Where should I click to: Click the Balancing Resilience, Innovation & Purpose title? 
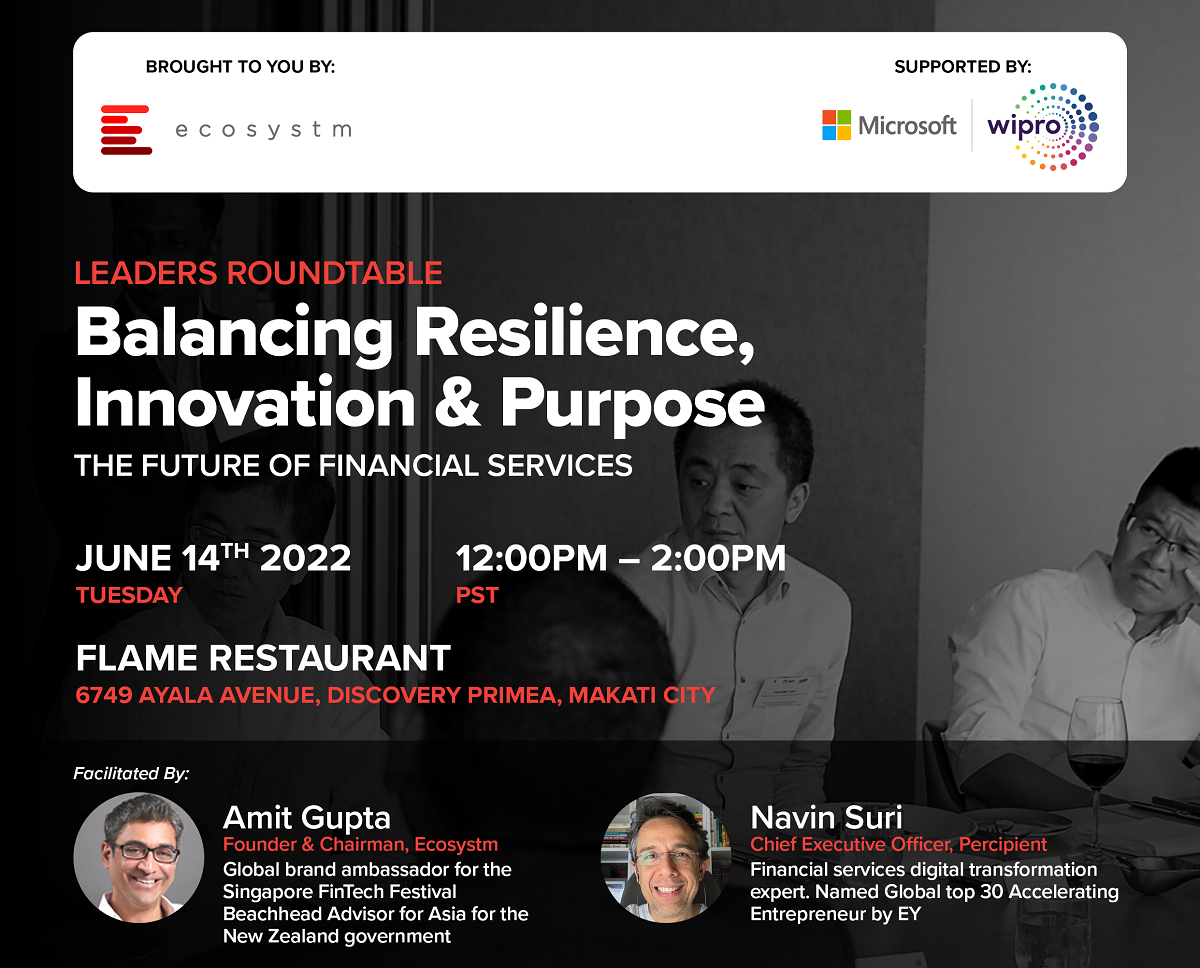419,367
